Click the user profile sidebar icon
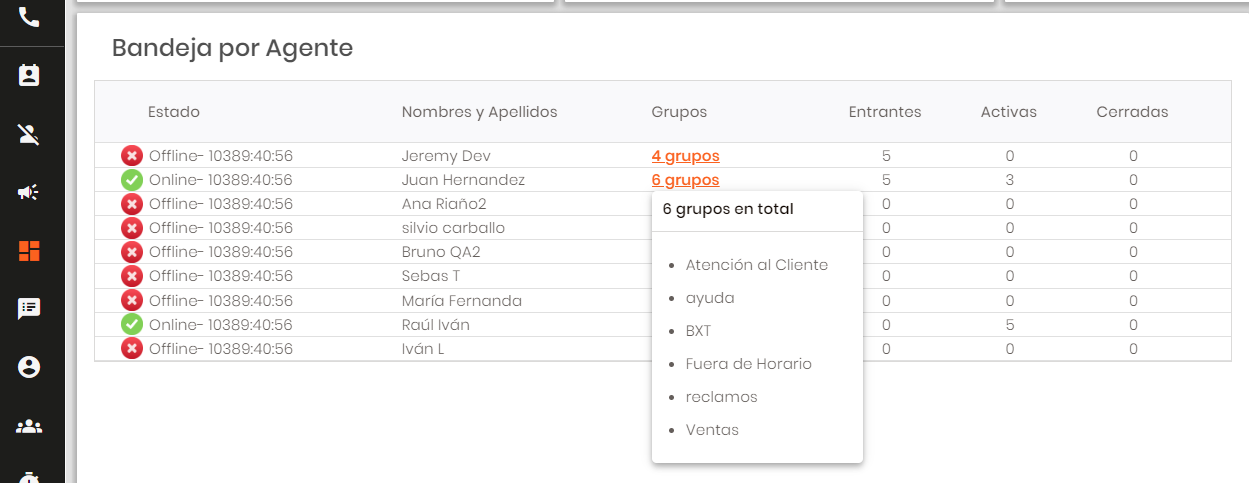The height and width of the screenshot is (483, 1249). 29,367
